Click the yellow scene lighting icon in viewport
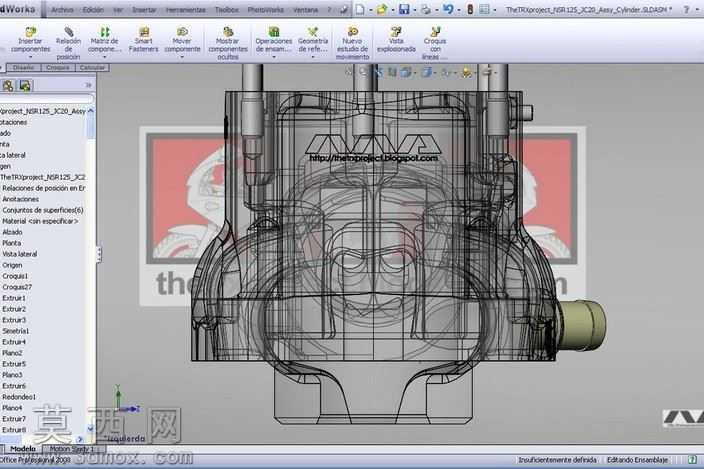 click(x=467, y=72)
